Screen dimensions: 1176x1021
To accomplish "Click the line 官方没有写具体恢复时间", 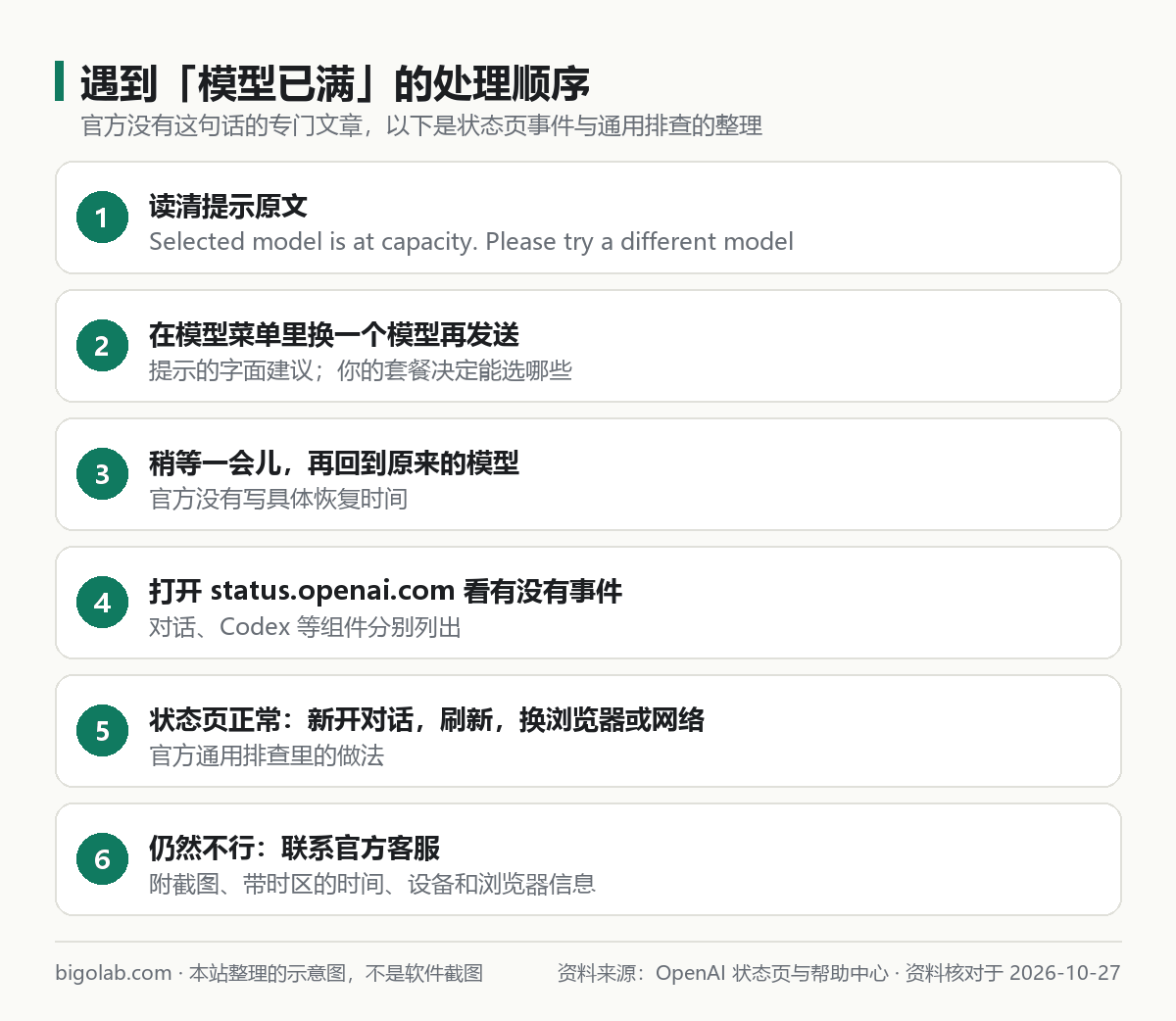I will (x=278, y=499).
